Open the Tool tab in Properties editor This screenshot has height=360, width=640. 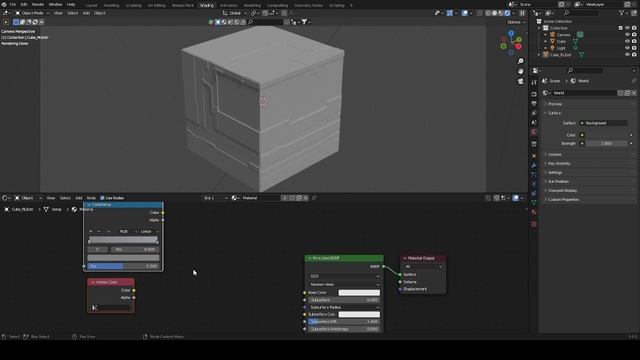point(534,82)
